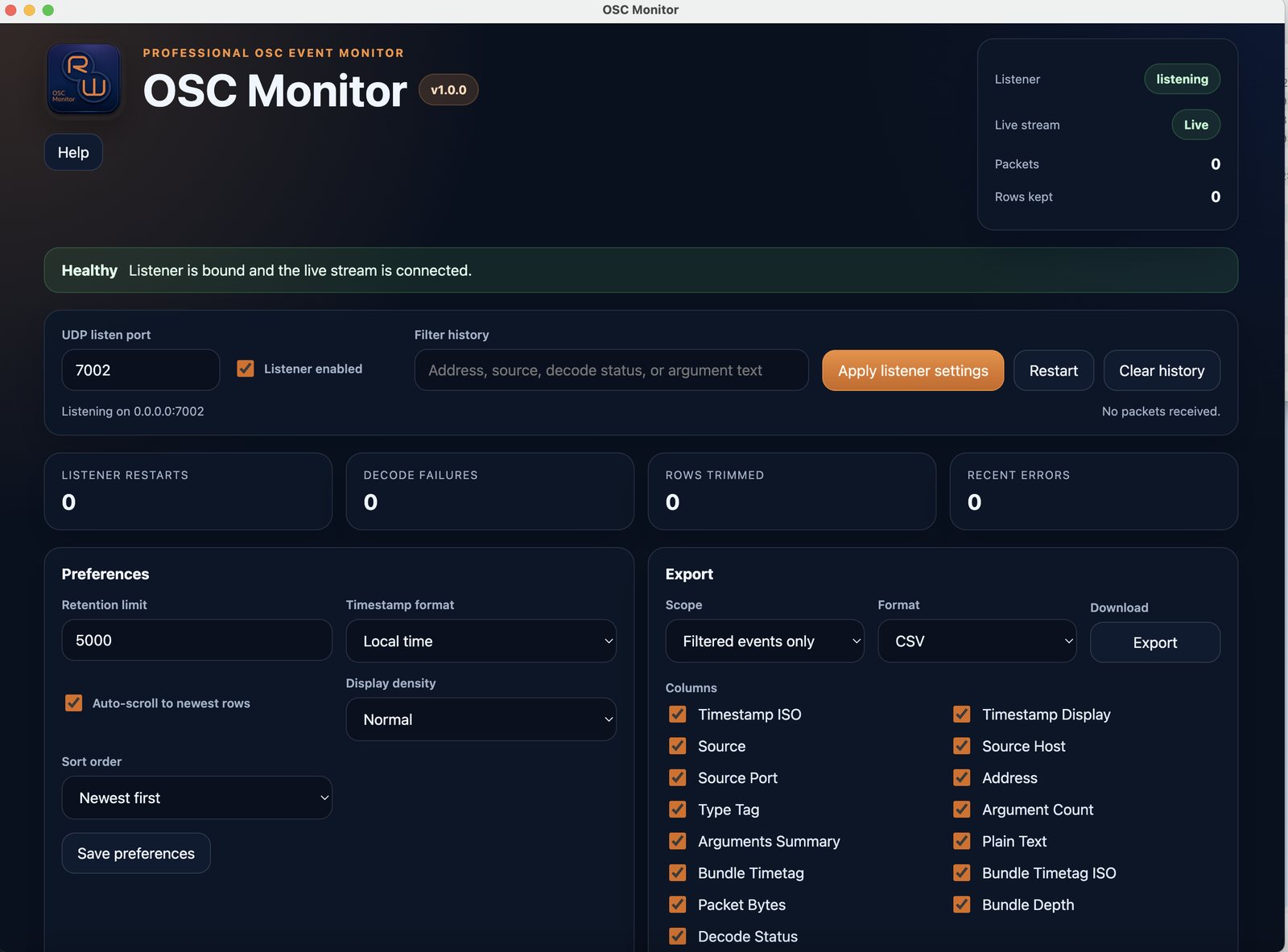Click the LISTENER RESTARTS card
Image resolution: width=1288 pixels, height=952 pixels.
(188, 491)
